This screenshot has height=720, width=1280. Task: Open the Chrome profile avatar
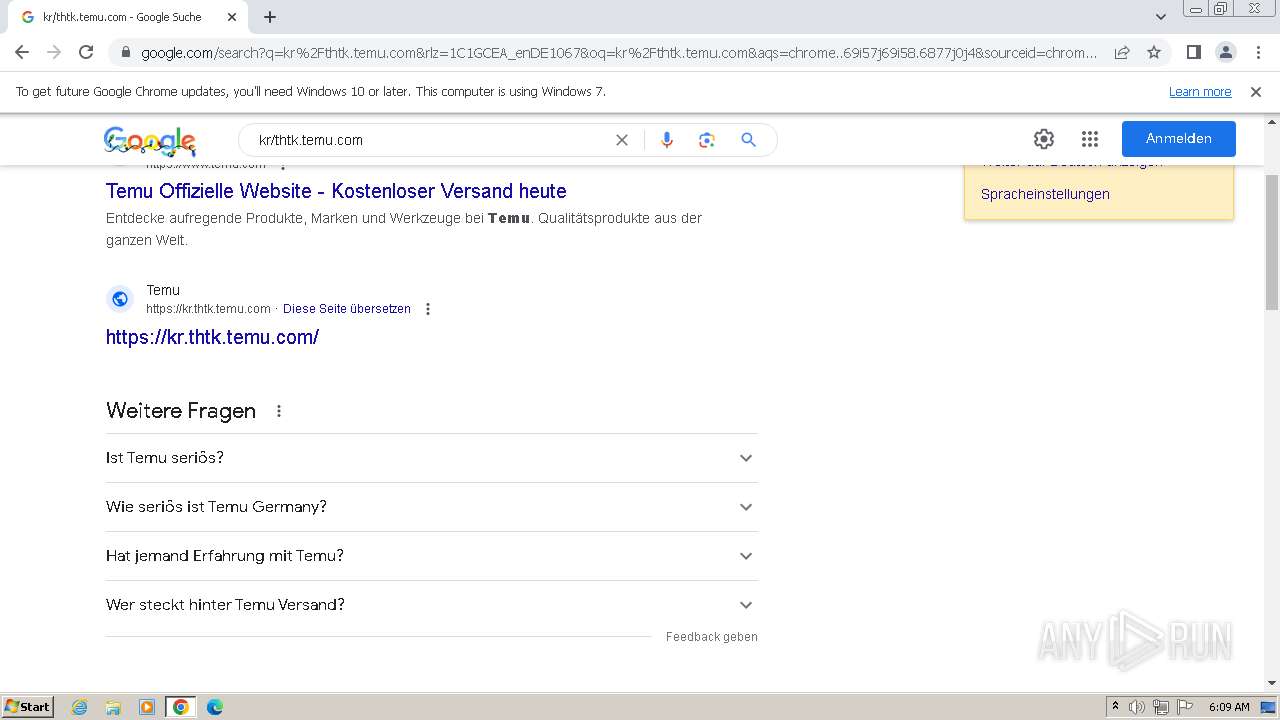1225,52
